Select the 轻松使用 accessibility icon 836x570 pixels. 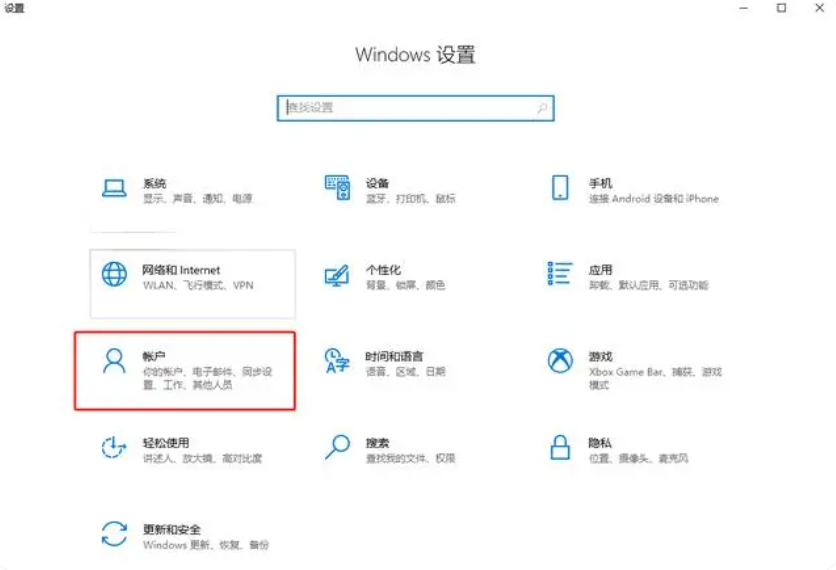pyautogui.click(x=115, y=448)
